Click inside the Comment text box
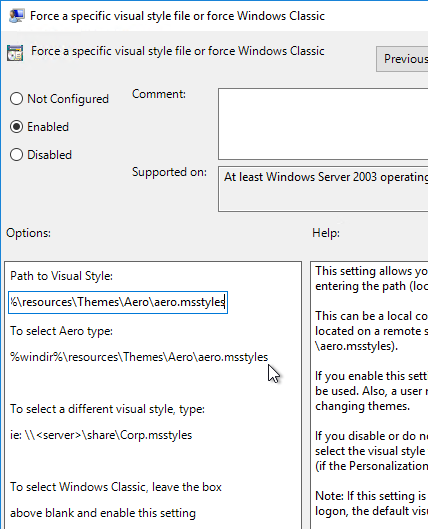The width and height of the screenshot is (428, 529). pyautogui.click(x=323, y=124)
